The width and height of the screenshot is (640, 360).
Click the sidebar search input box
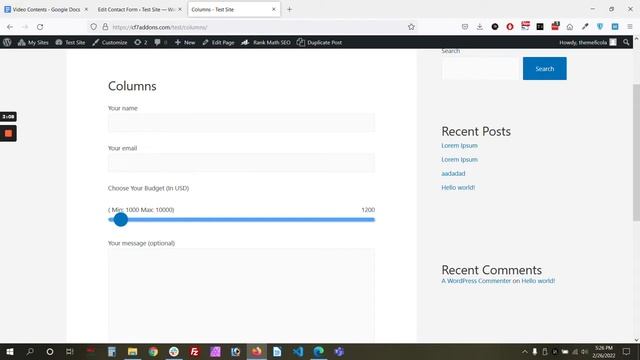[480, 69]
